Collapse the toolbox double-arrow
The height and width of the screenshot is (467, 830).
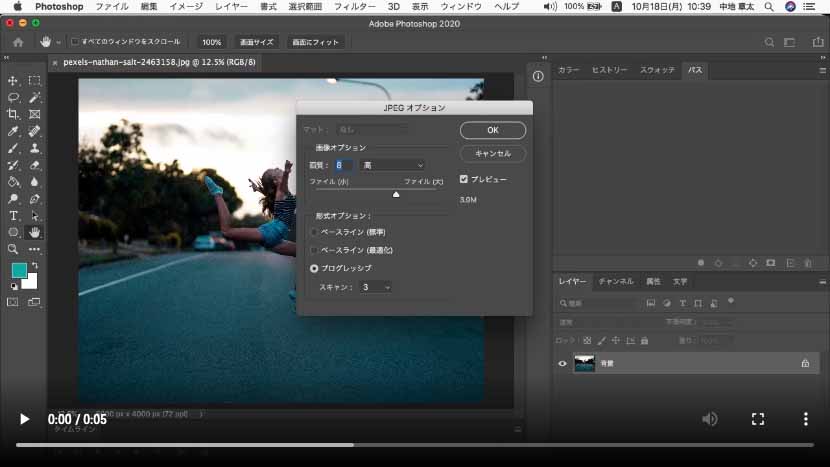(6, 57)
